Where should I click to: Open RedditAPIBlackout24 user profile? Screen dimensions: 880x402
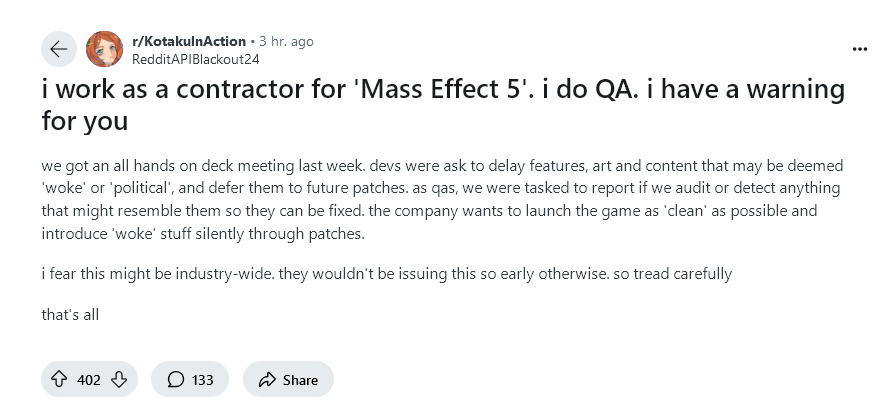(195, 59)
